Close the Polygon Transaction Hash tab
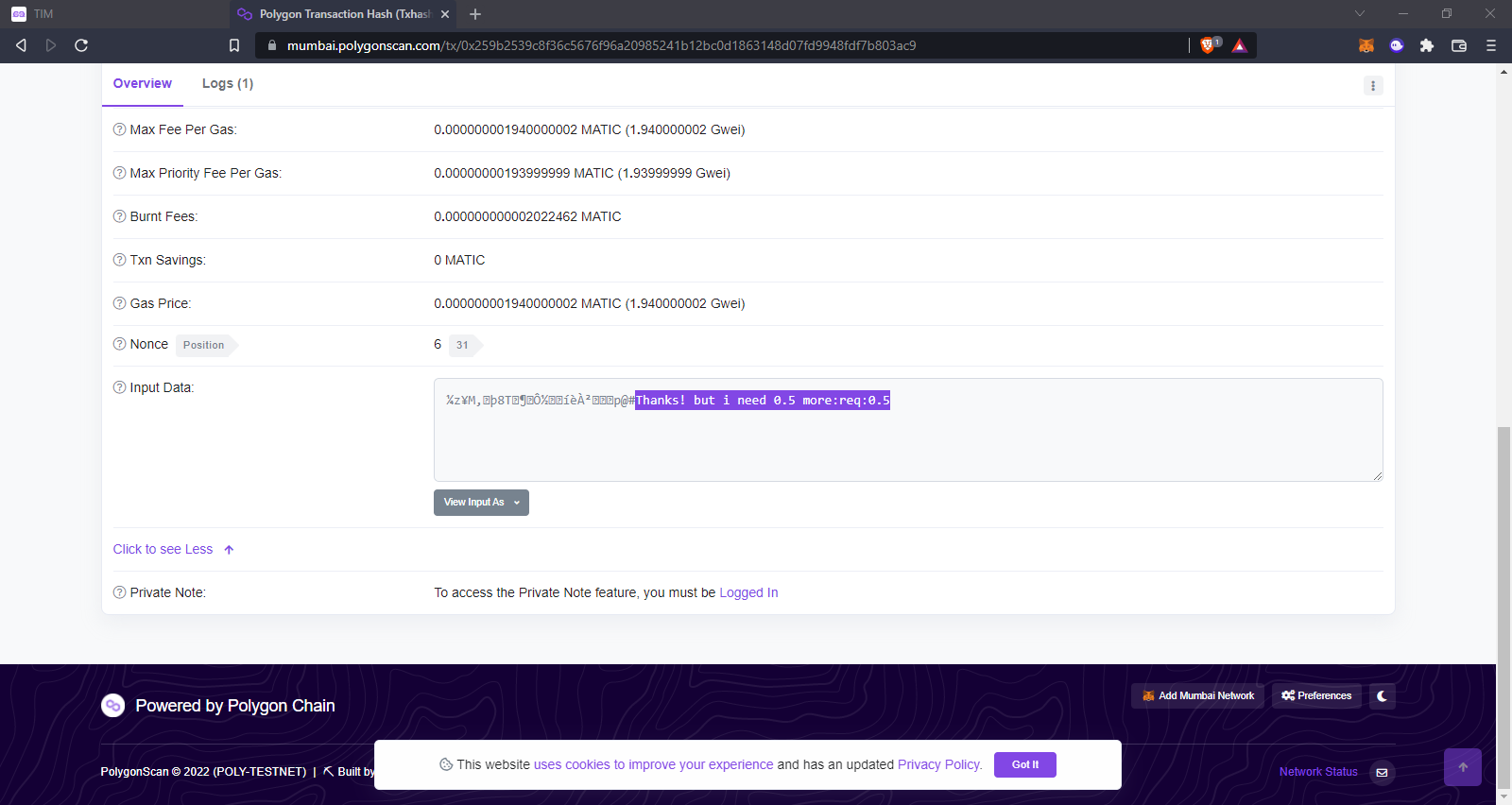Image resolution: width=1512 pixels, height=805 pixels. (x=445, y=14)
